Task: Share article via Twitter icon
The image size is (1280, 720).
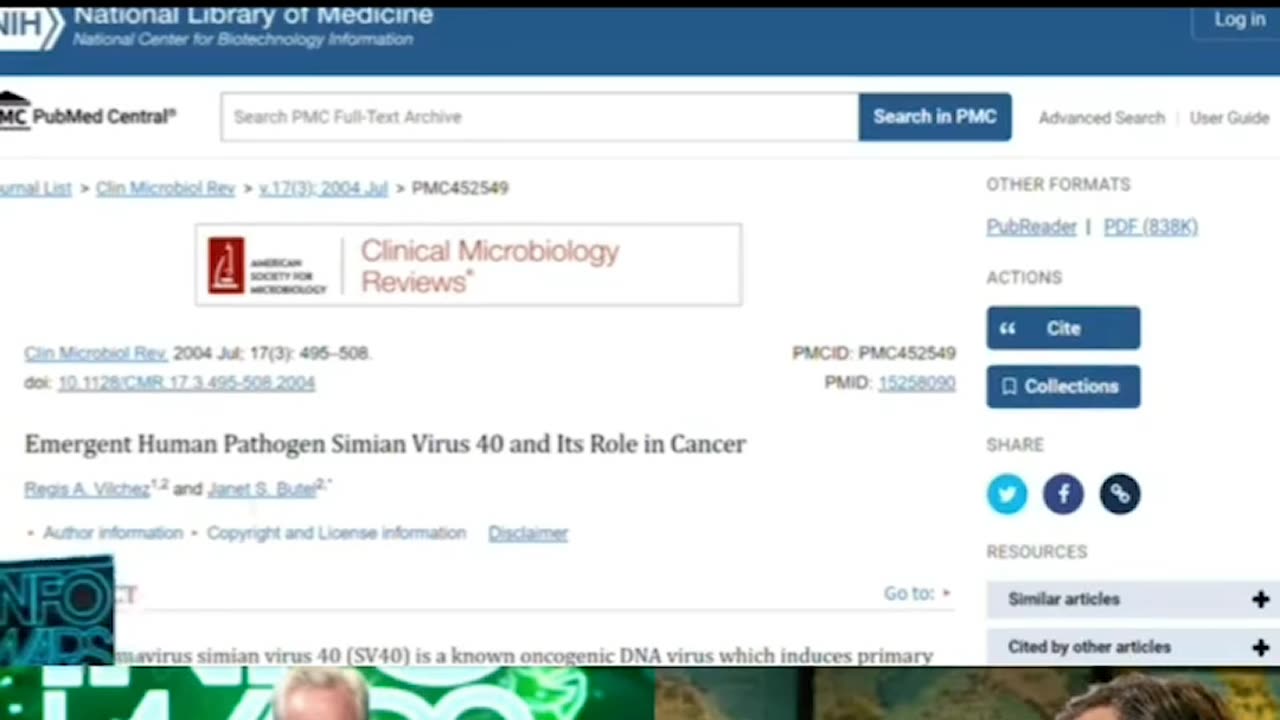Action: point(1006,494)
